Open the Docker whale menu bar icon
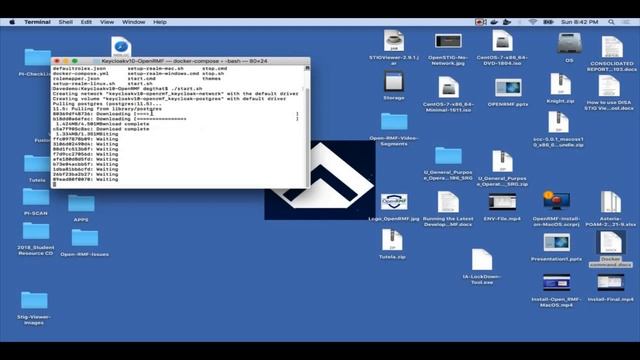 (x=494, y=22)
